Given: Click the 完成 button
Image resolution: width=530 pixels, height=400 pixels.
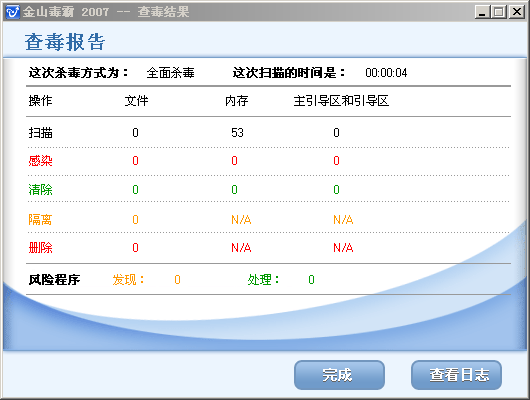Looking at the screenshot, I should coord(339,375).
